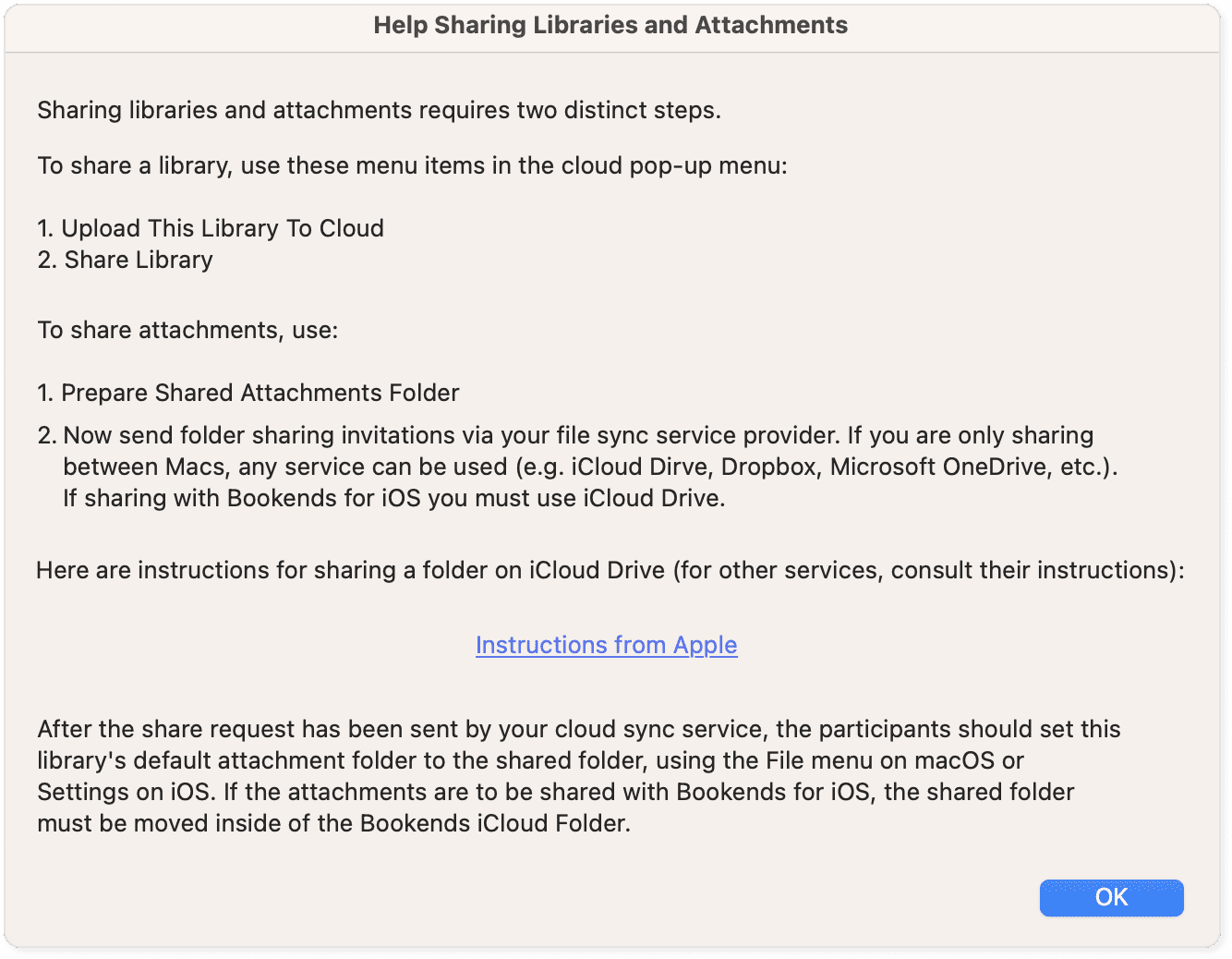Click the first paragraph about two distinct steps

(379, 110)
